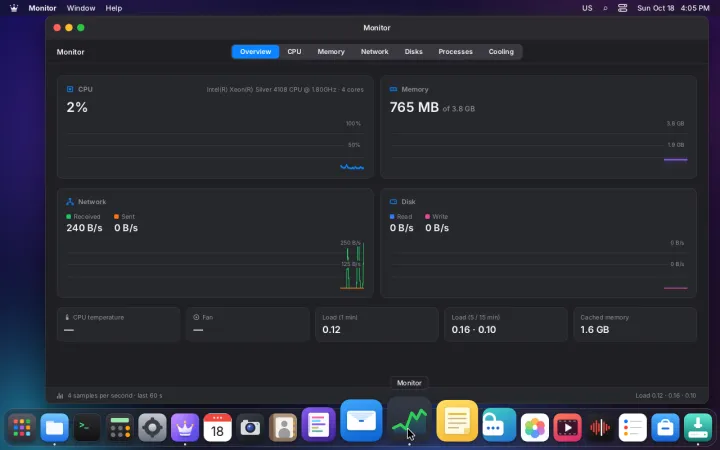Click the Load (1 min) 0.12 card

(x=377, y=325)
